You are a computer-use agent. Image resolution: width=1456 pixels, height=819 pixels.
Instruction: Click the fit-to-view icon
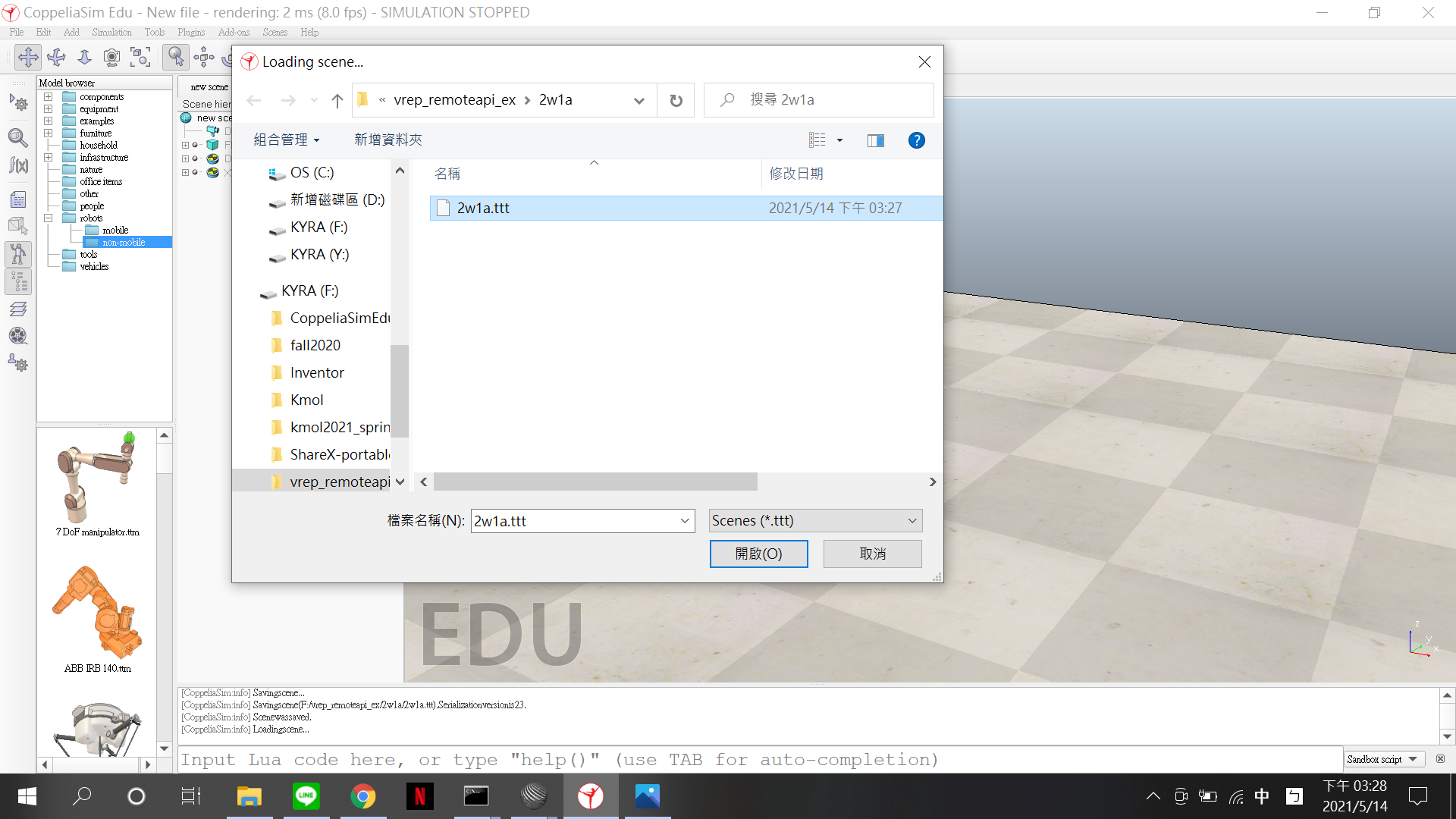pos(140,57)
